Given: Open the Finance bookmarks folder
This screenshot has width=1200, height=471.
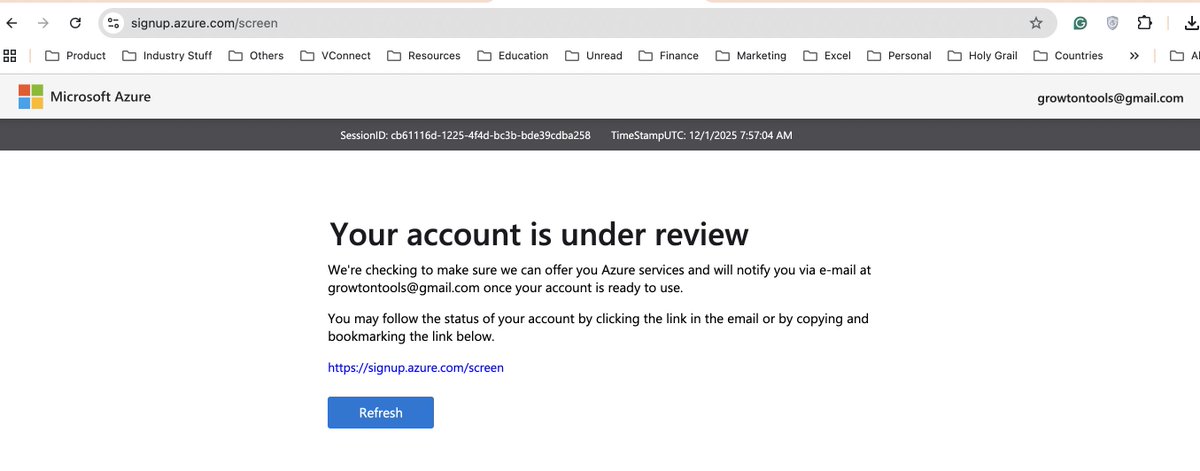Looking at the screenshot, I should [669, 56].
